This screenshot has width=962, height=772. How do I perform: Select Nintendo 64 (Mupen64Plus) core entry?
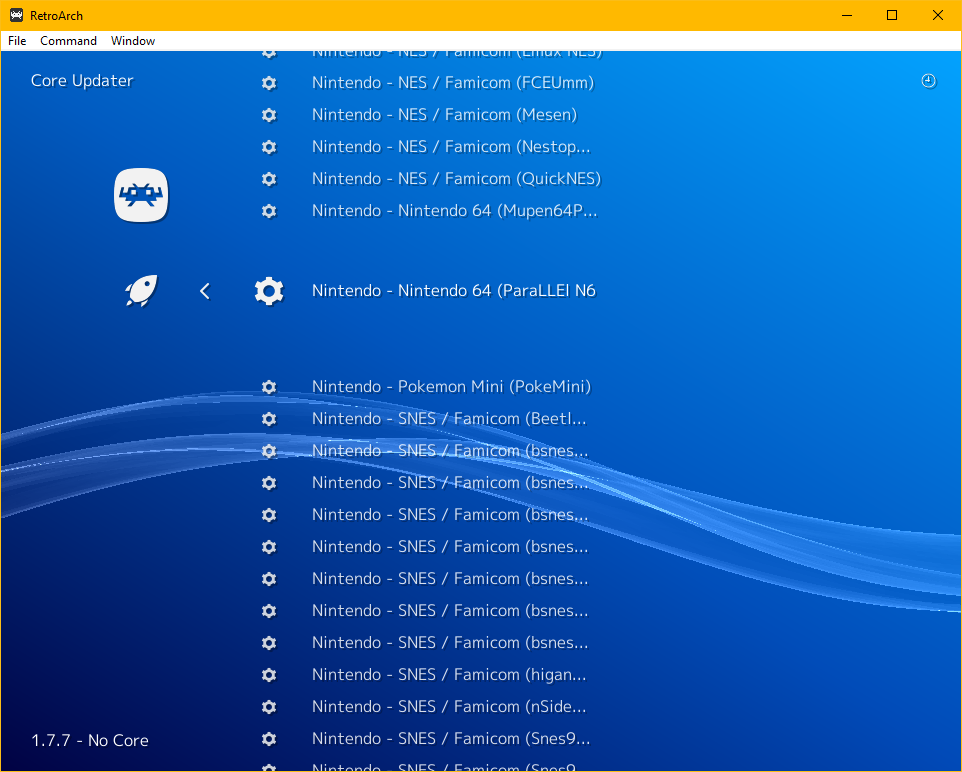point(454,211)
